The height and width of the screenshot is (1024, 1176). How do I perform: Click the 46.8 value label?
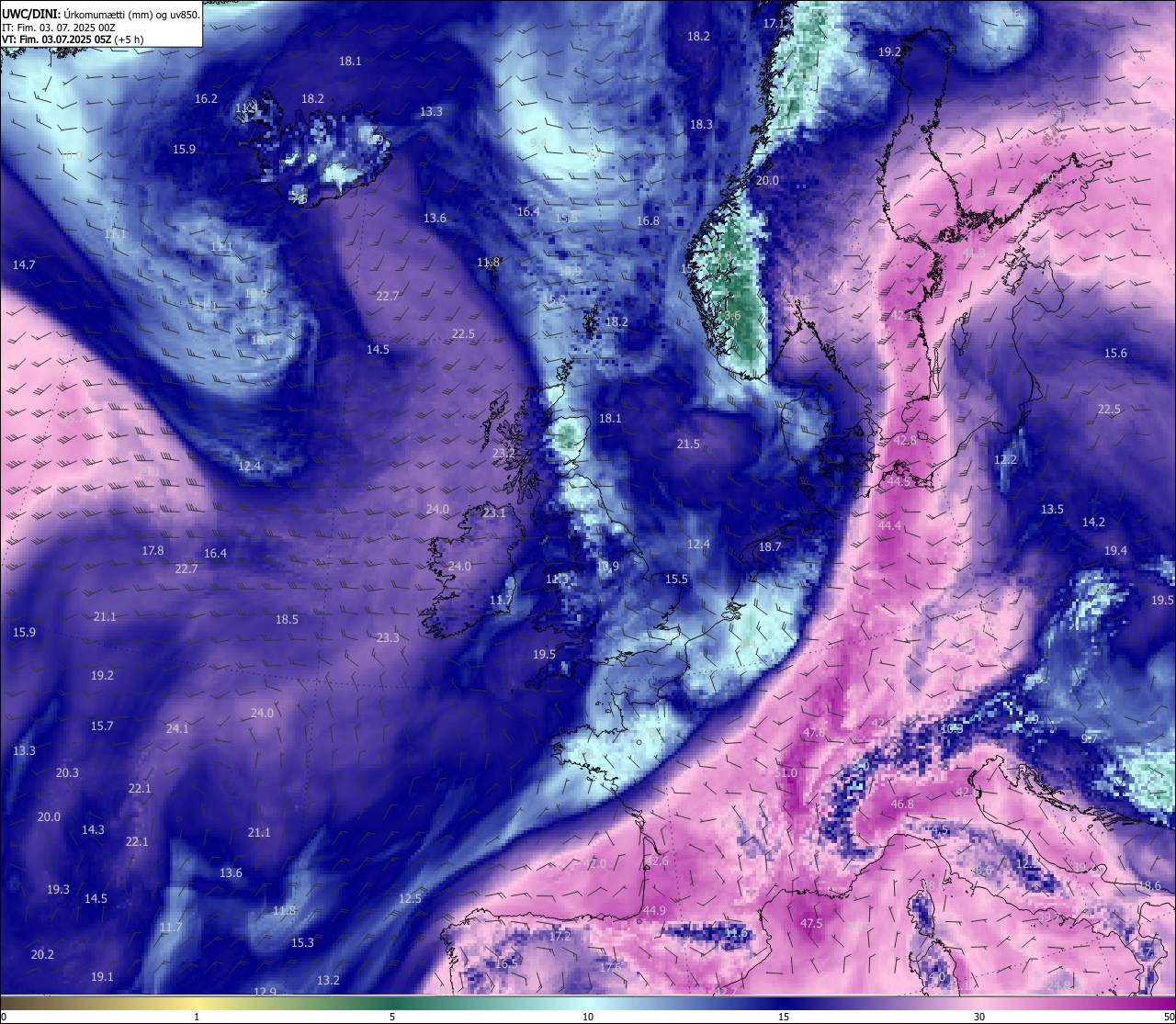[x=902, y=804]
